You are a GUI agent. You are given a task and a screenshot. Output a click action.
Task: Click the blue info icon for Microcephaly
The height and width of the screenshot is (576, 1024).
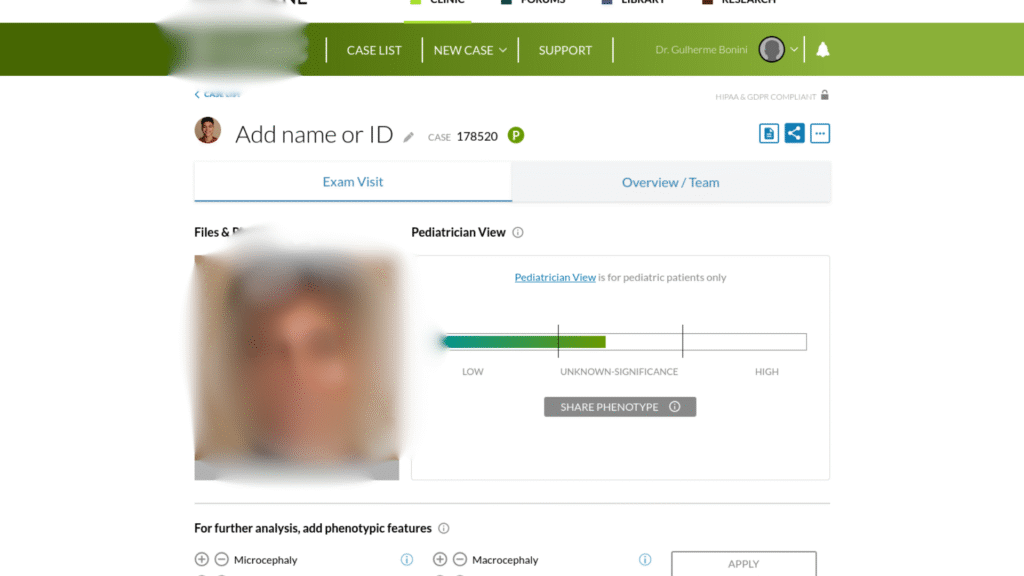(x=407, y=560)
